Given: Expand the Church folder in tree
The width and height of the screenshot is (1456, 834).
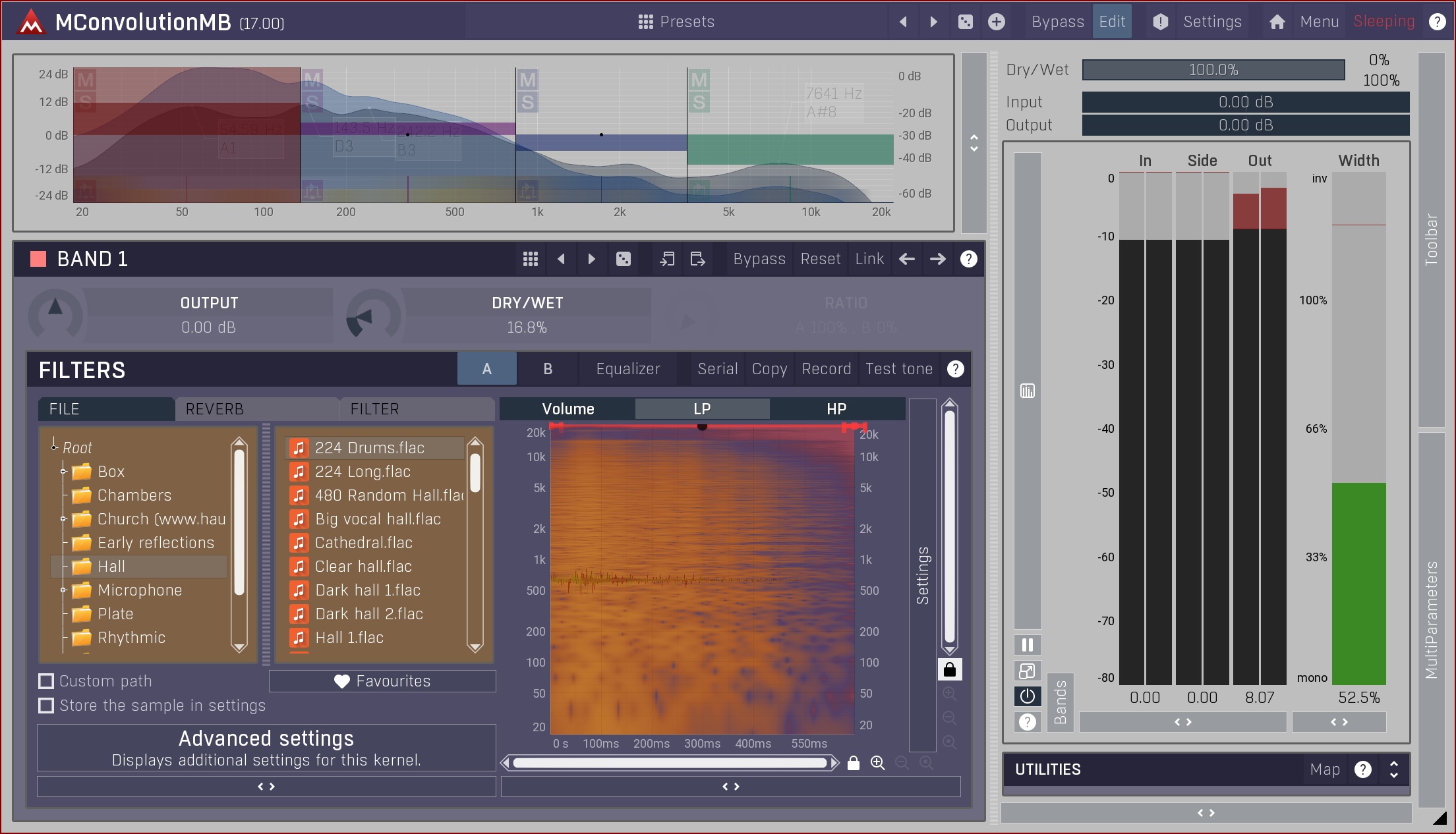Looking at the screenshot, I should pyautogui.click(x=63, y=519).
